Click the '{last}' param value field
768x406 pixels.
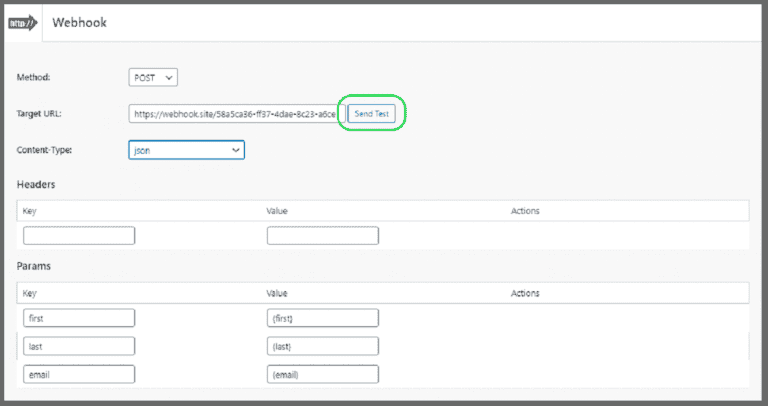[x=322, y=346]
